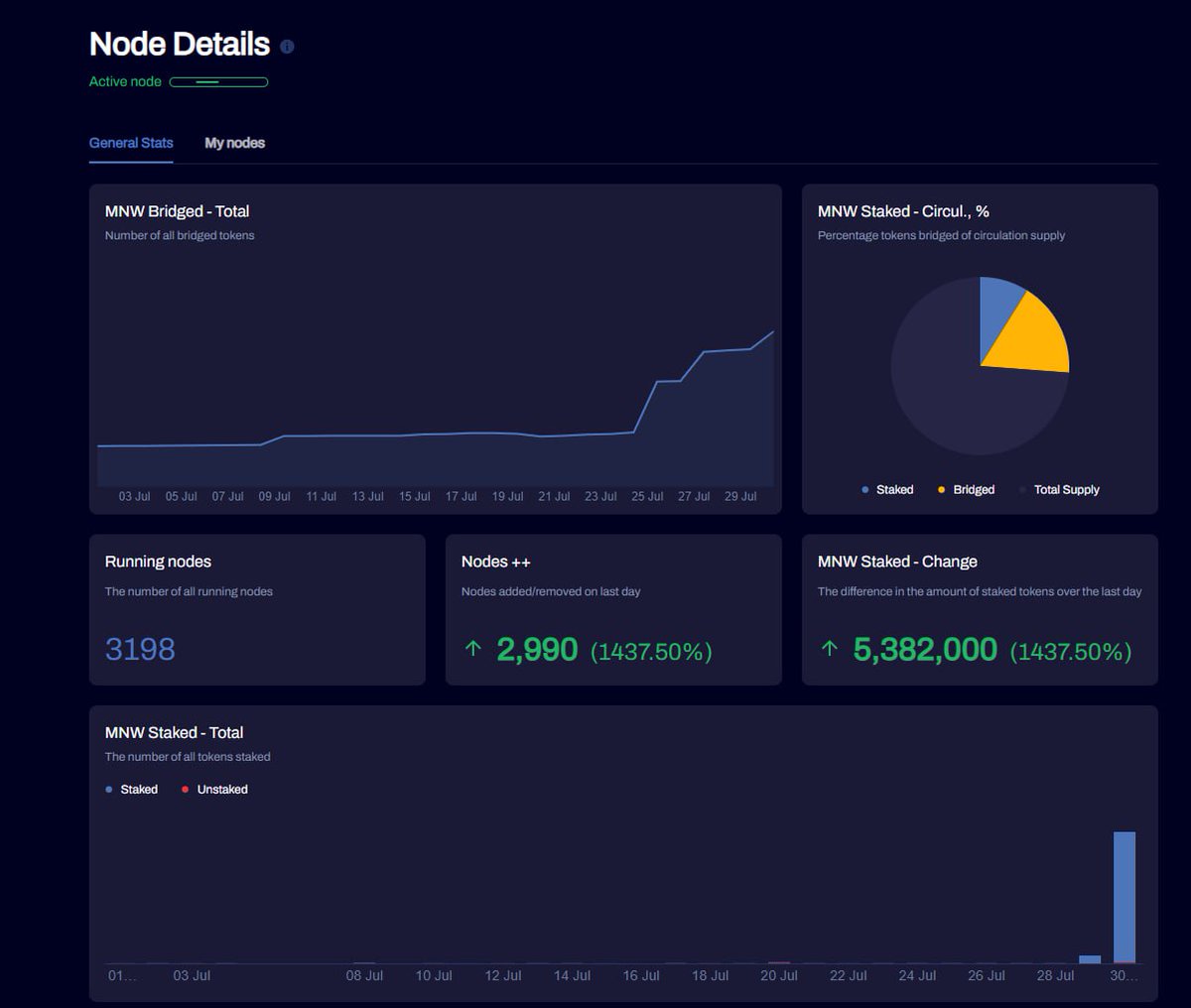Viewport: 1191px width, 1008px height.
Task: Click the 03 Jul label on bridged chart
Action: (x=134, y=496)
